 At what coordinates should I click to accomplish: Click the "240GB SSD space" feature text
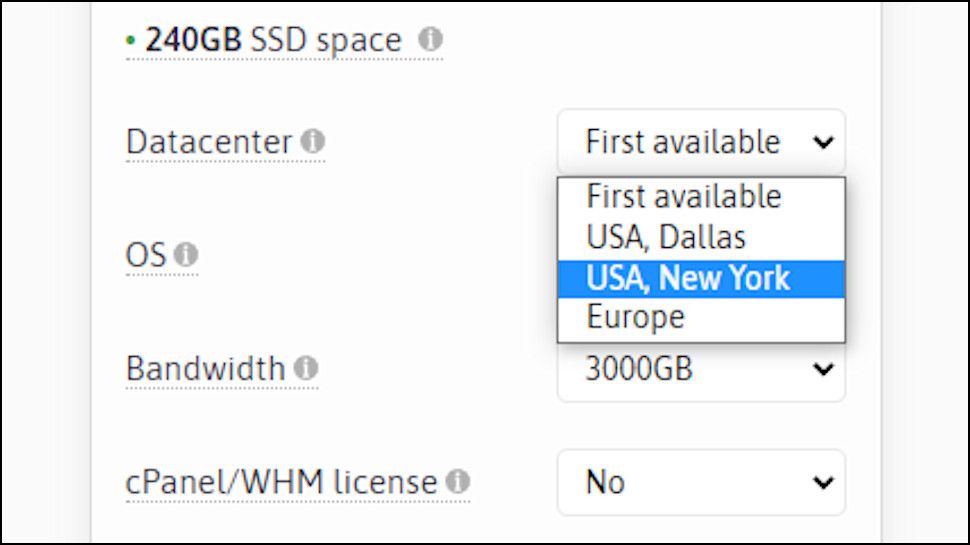[273, 40]
